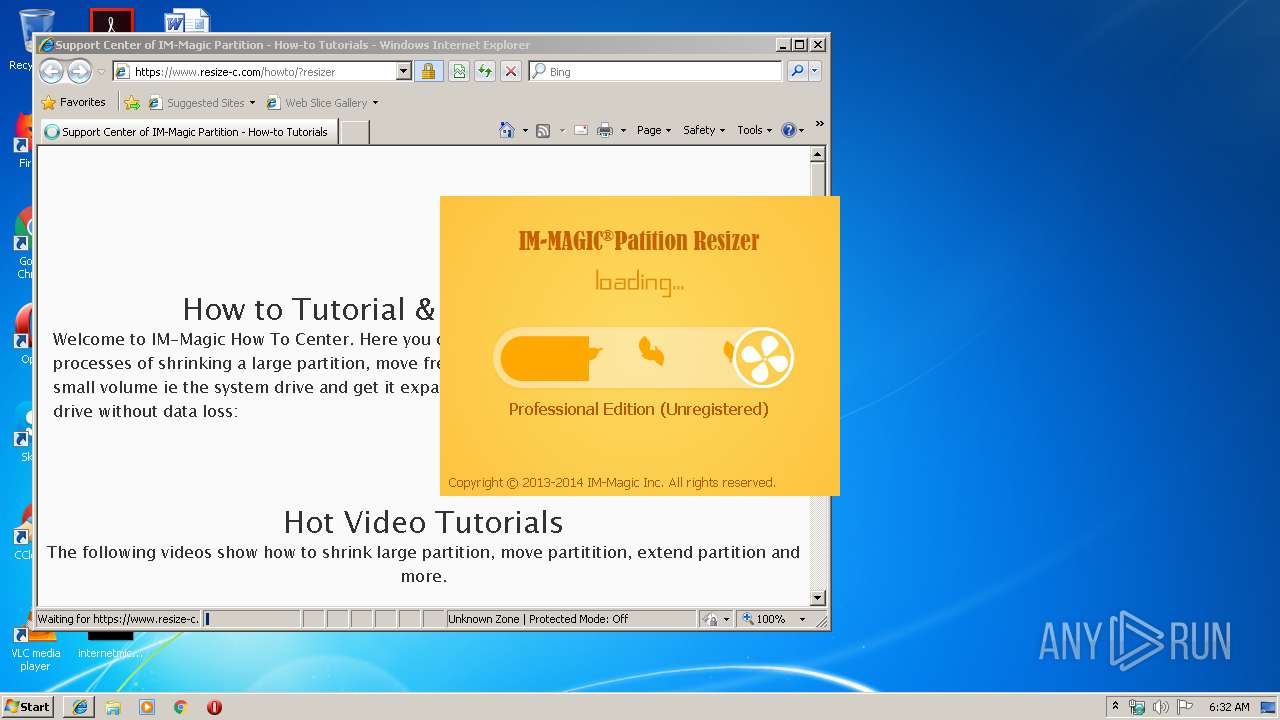Run search with the magnifier button
Viewport: 1280px width, 720px height.
[x=797, y=71]
